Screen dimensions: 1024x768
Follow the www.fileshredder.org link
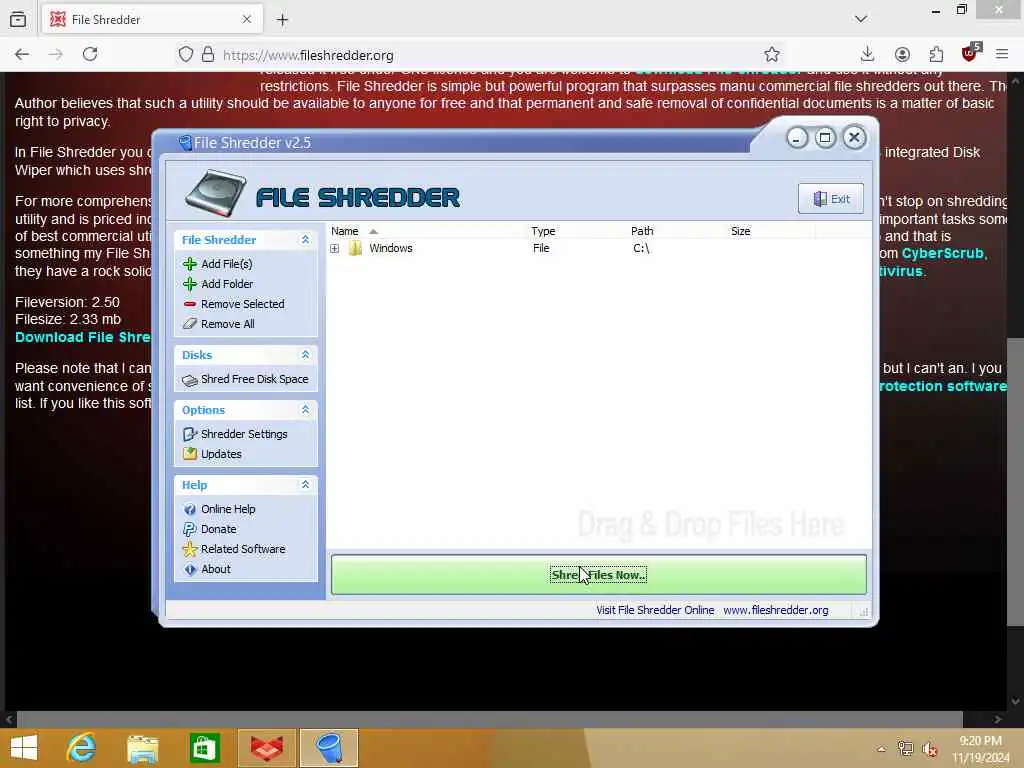click(x=775, y=610)
